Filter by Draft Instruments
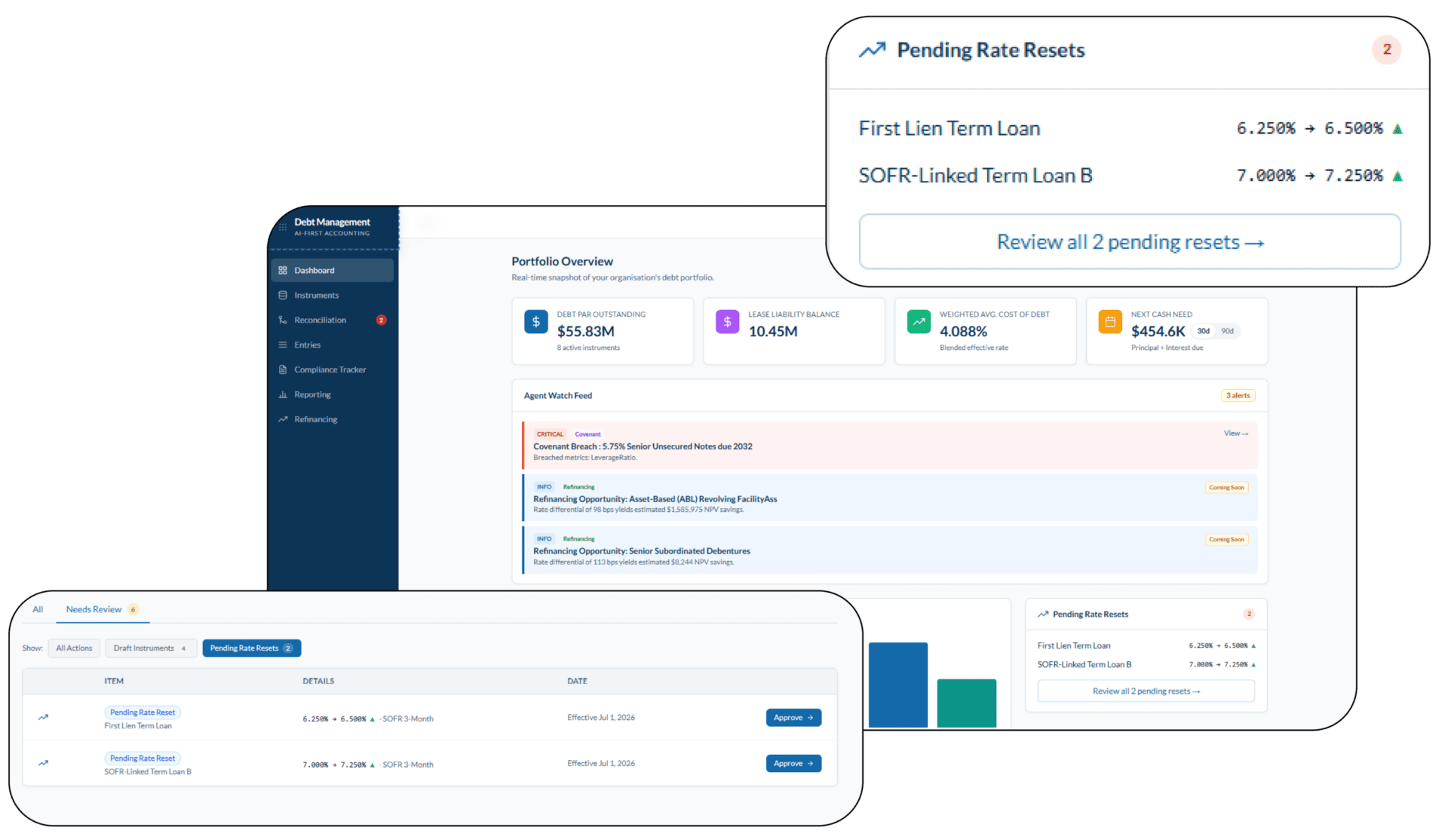 (x=151, y=648)
